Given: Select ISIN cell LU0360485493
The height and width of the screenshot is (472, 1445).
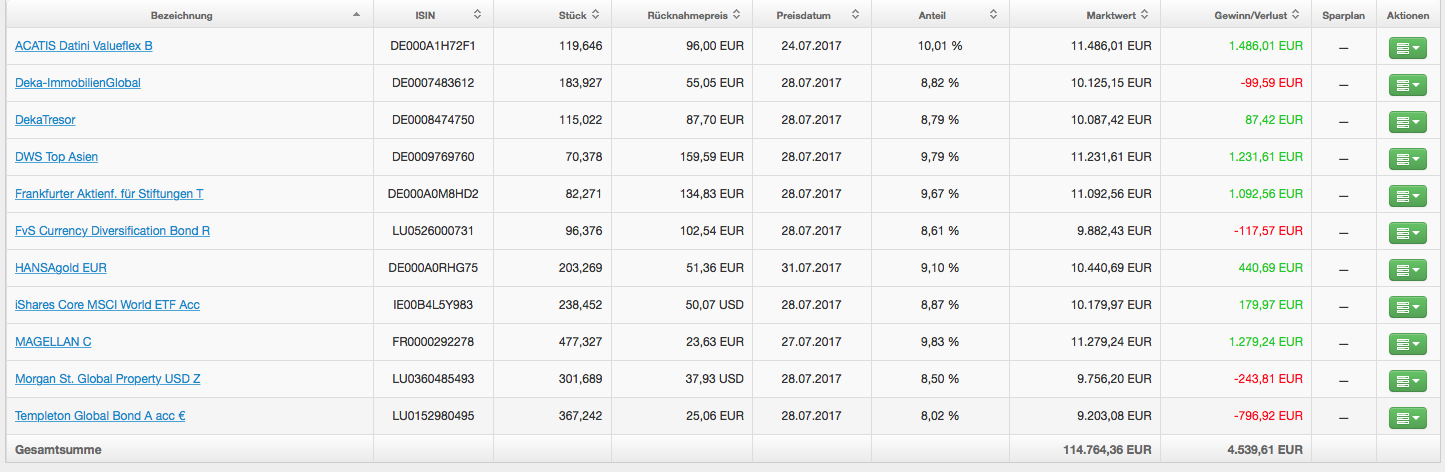Looking at the screenshot, I should tap(433, 379).
